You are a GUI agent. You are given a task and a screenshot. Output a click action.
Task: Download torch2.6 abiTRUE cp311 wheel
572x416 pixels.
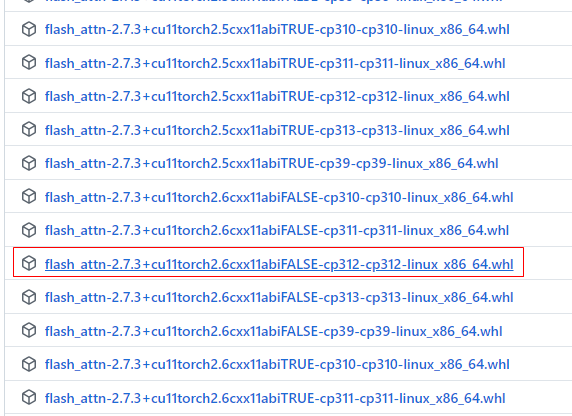coord(275,398)
